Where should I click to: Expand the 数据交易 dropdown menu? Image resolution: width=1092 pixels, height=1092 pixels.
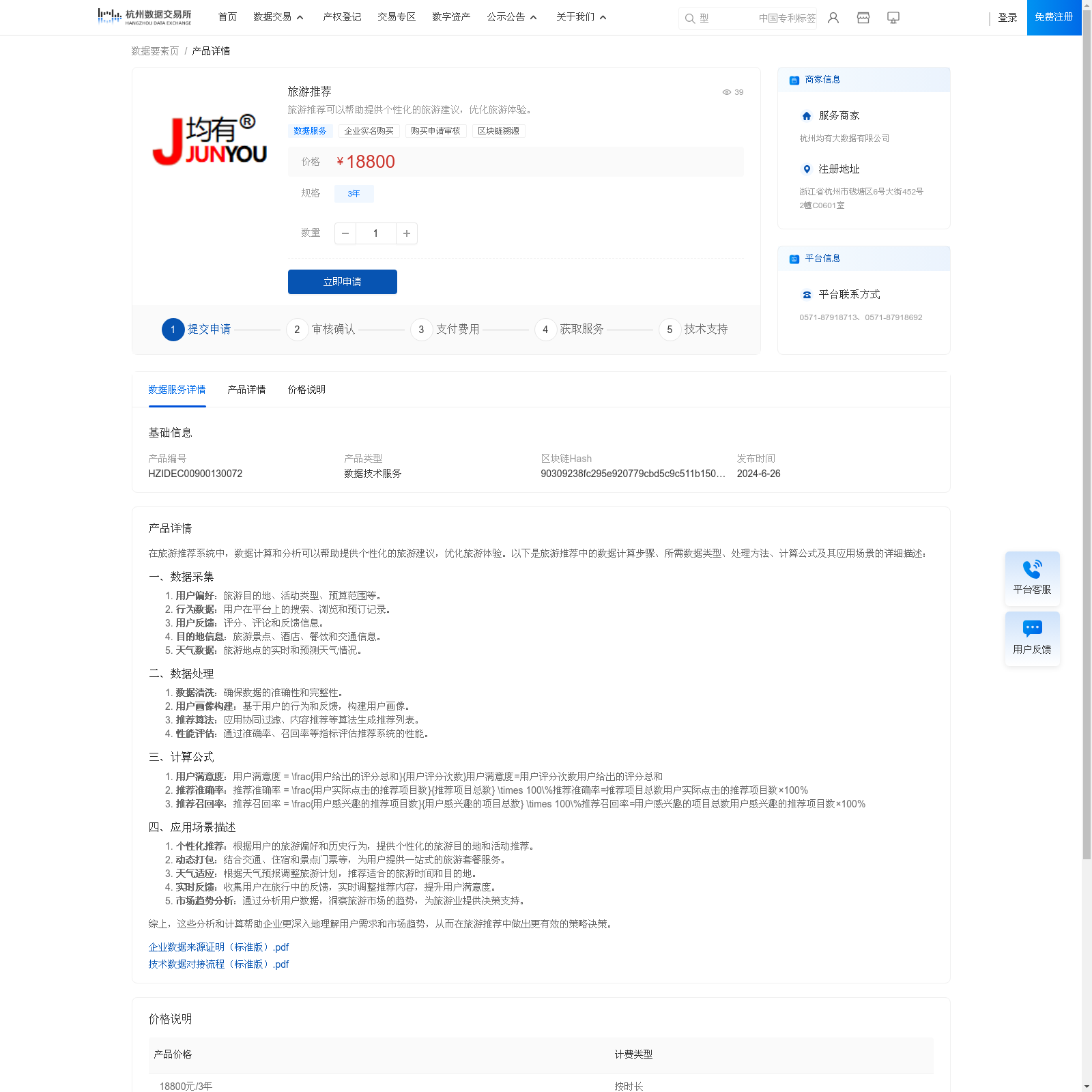pyautogui.click(x=278, y=17)
